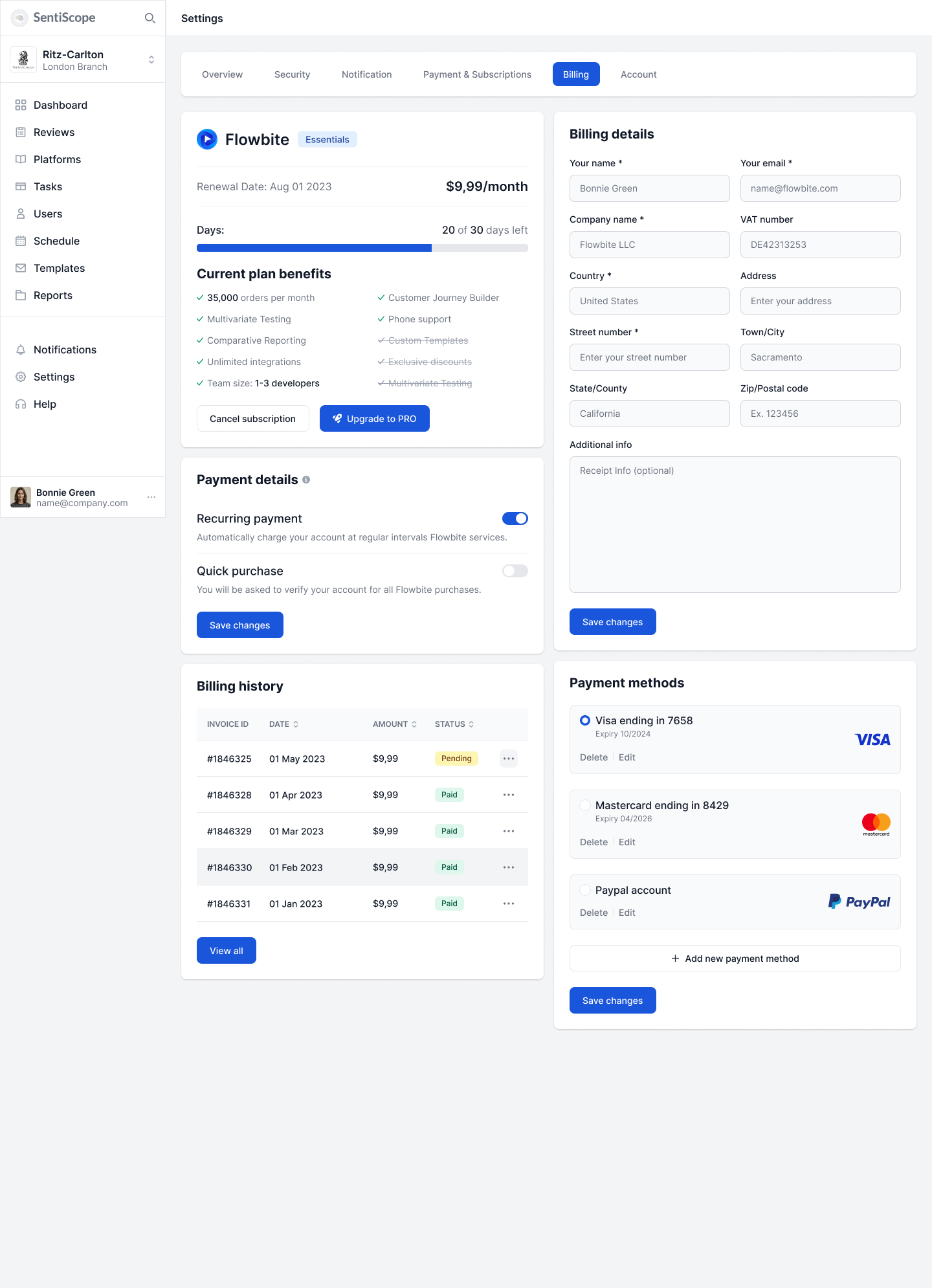
Task: Open the Payment & Subscriptions tab
Action: point(477,74)
